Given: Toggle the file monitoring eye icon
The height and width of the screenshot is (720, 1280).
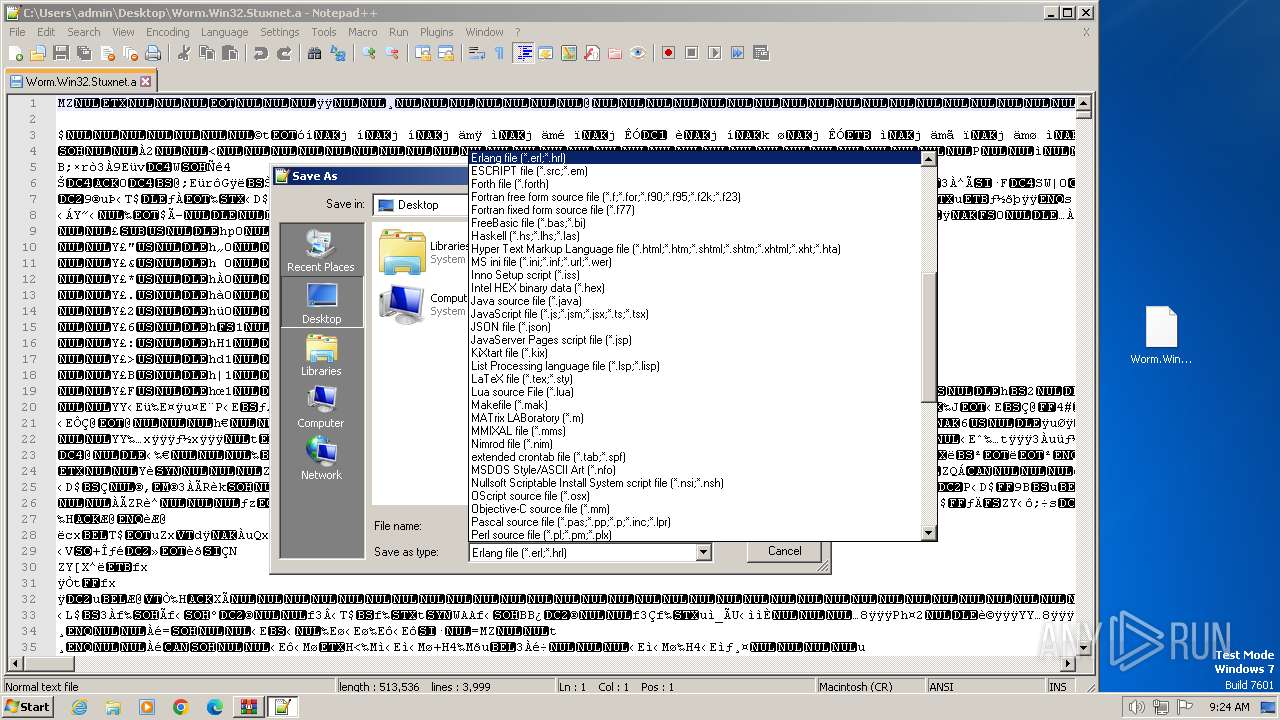Looking at the screenshot, I should [638, 53].
